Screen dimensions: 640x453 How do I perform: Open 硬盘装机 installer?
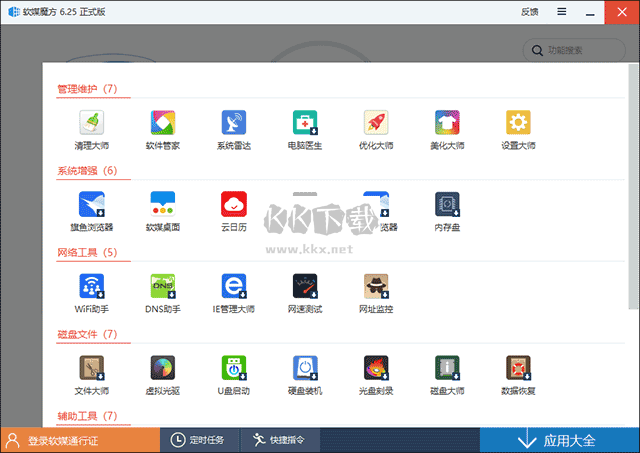[x=305, y=368]
